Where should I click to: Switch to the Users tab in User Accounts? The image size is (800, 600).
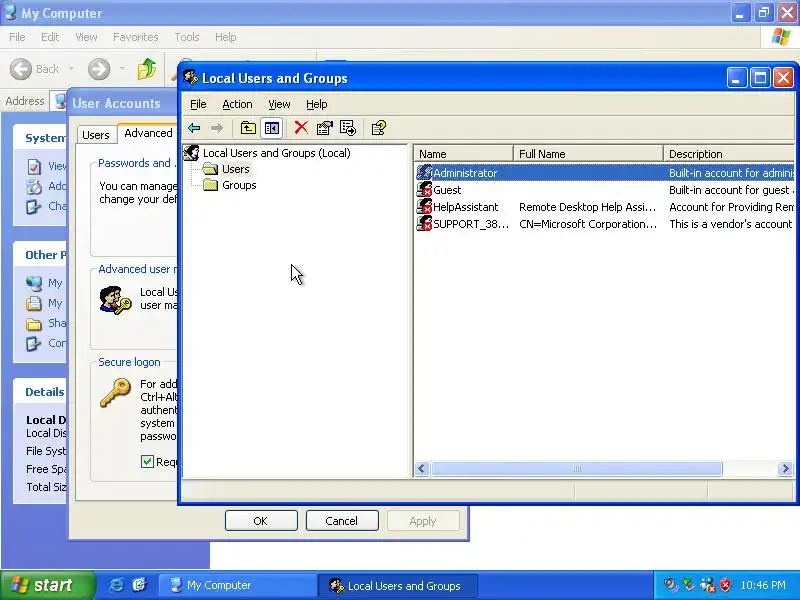(96, 135)
